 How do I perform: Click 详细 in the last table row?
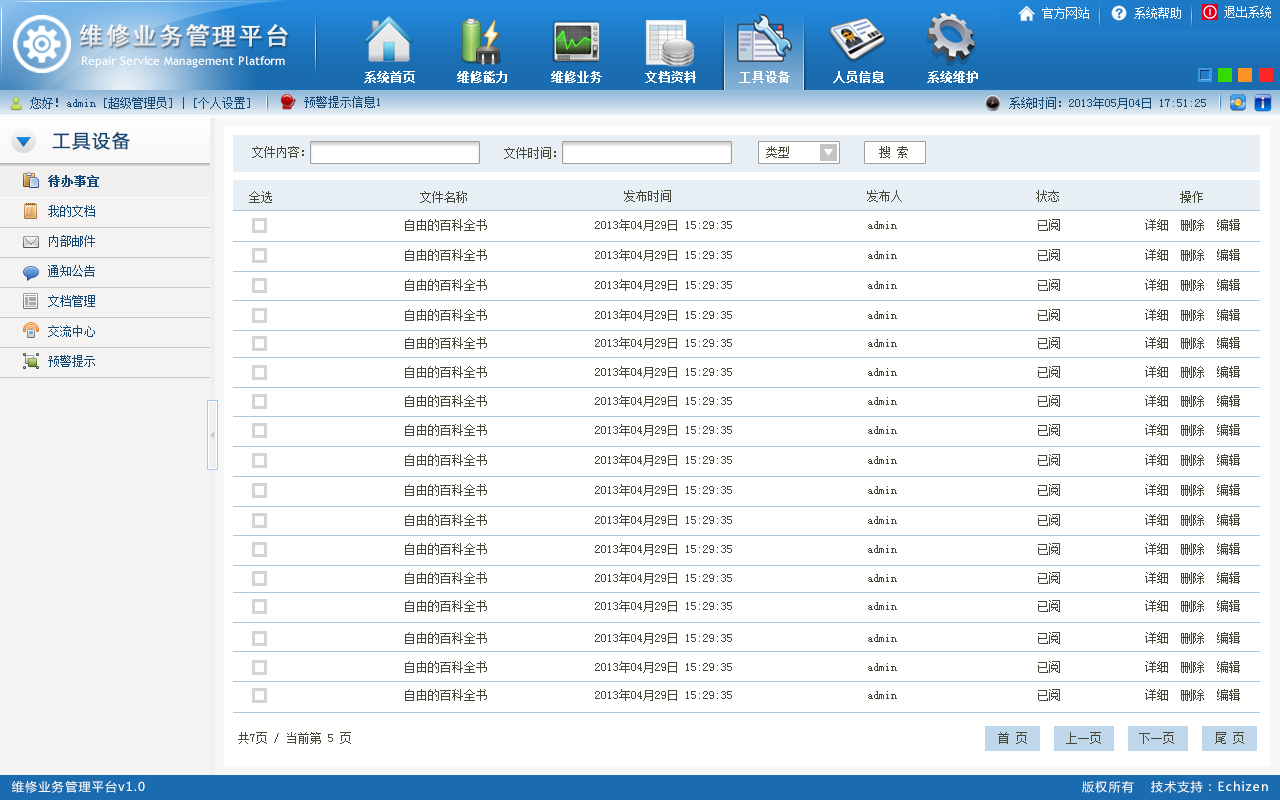click(x=1157, y=695)
